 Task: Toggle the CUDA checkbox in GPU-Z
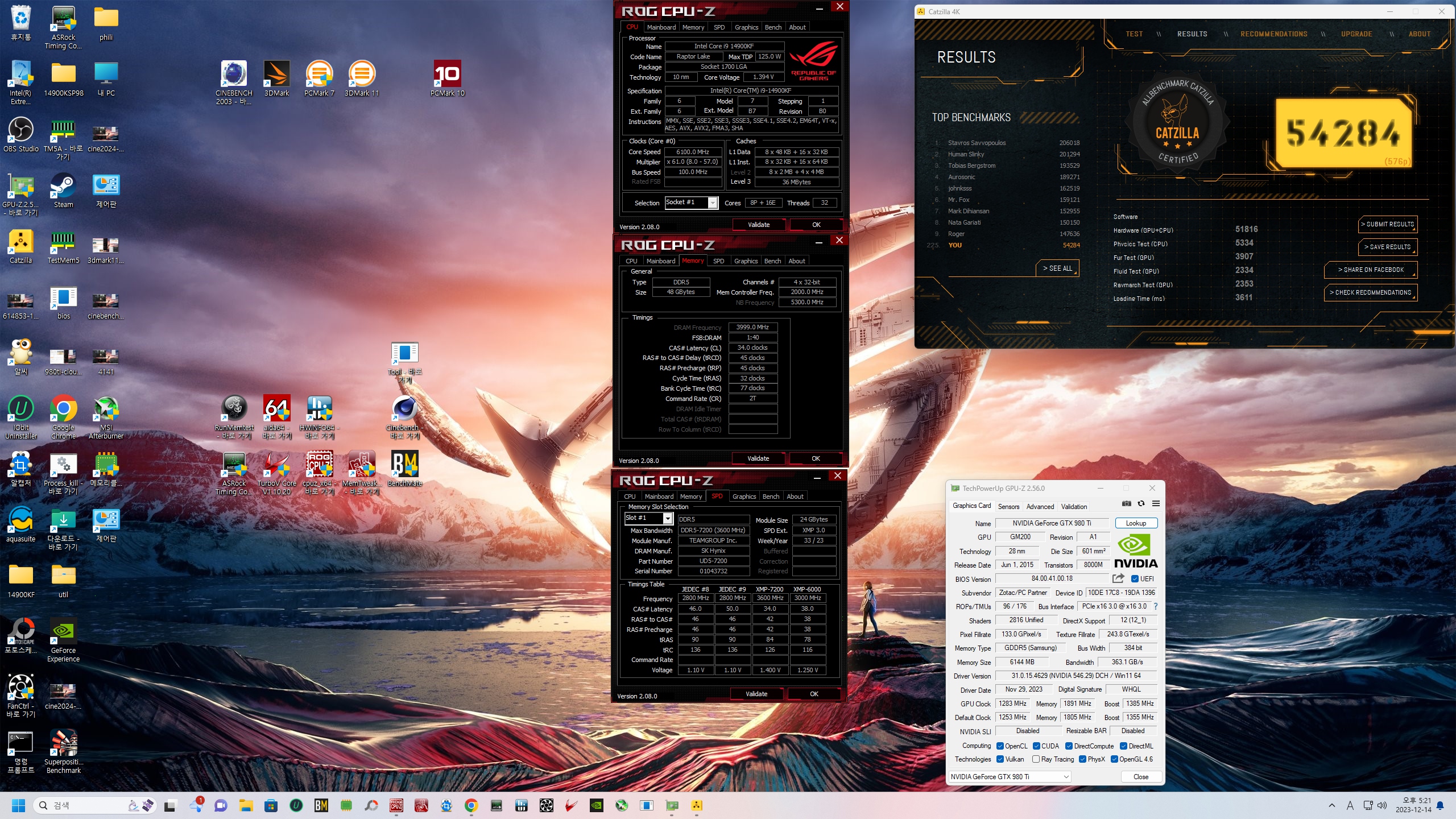click(x=1036, y=746)
